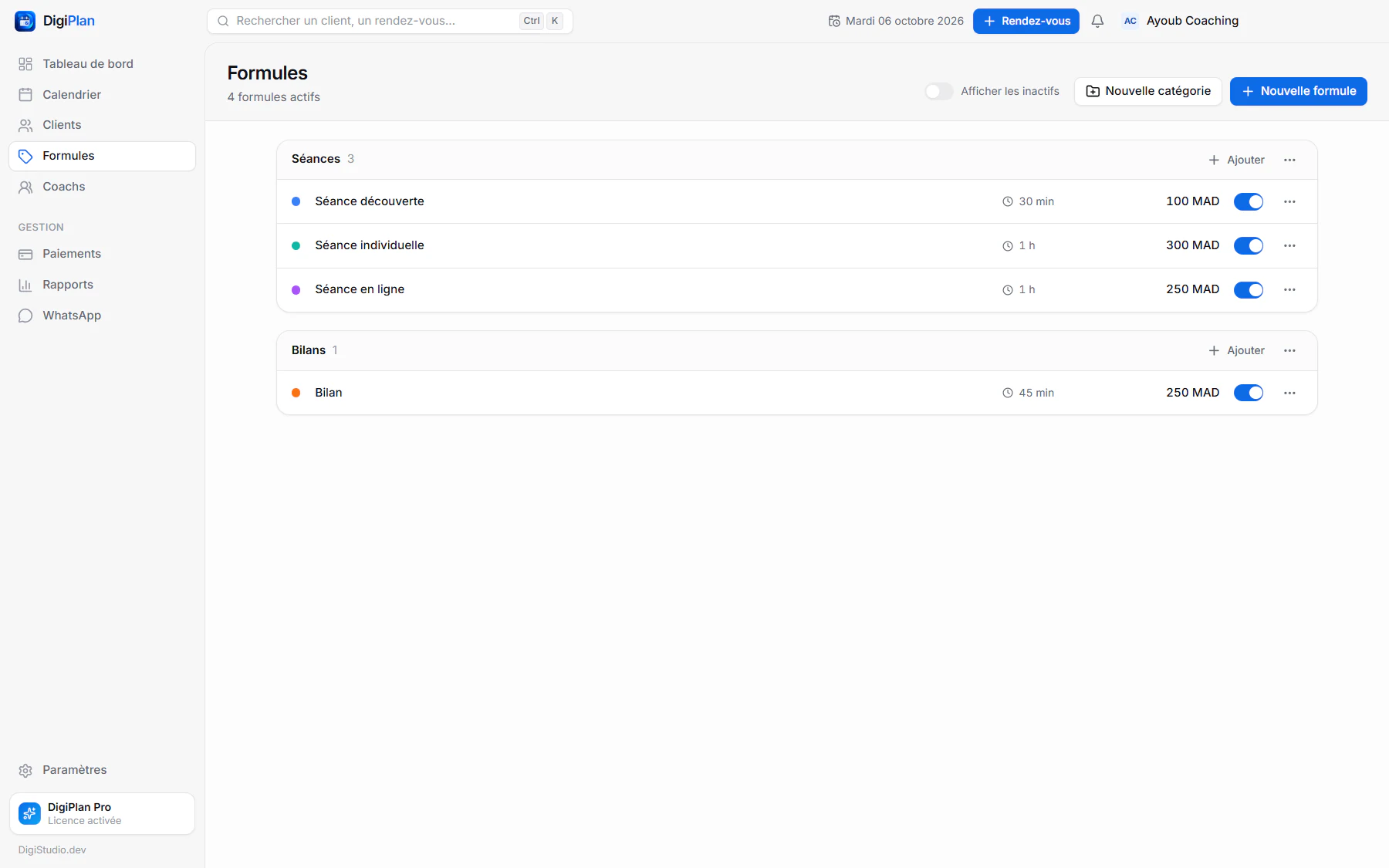This screenshot has width=1389, height=868.
Task: Open the Rapports page
Action: coord(102,285)
